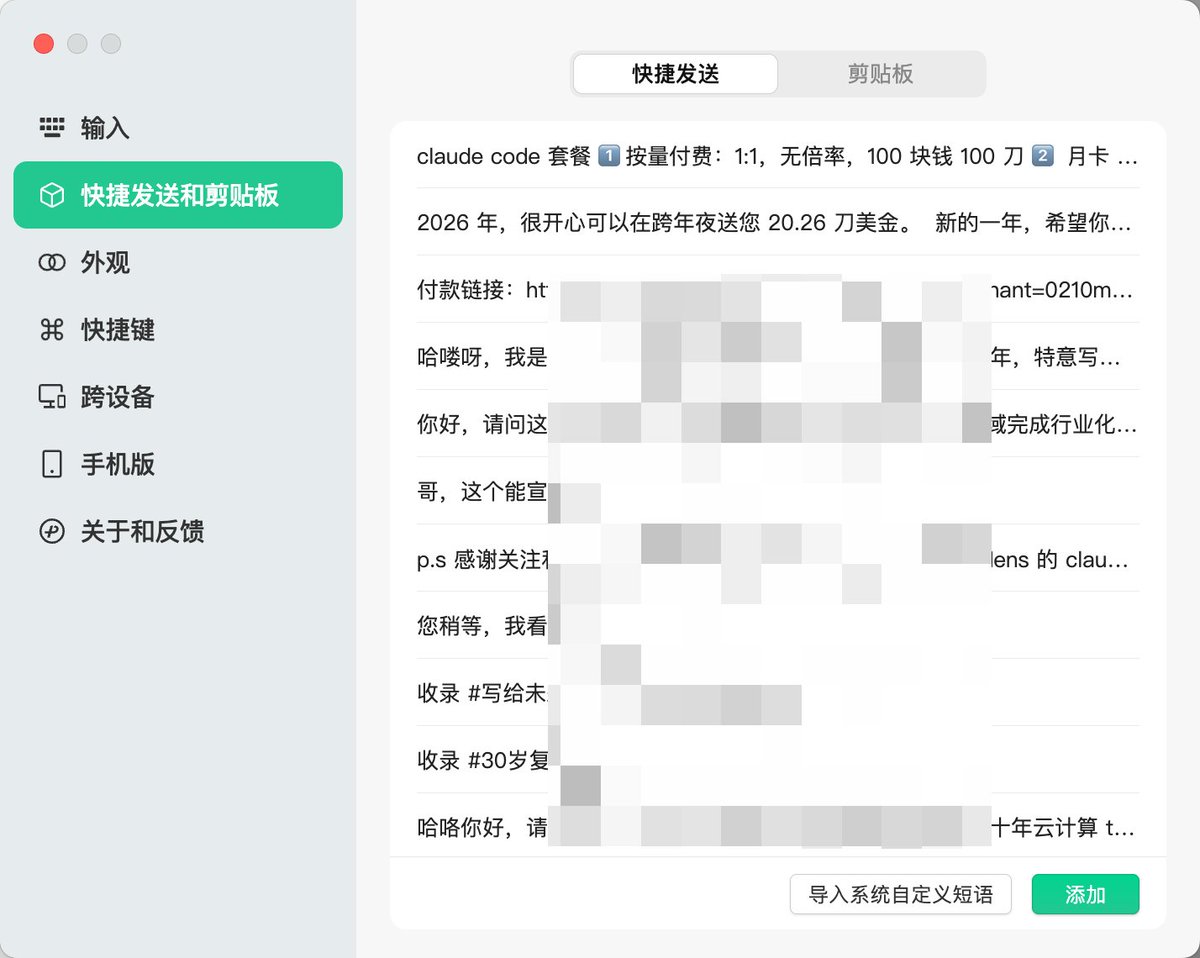Screen dimensions: 1200x958
Task: Select the '收录 #写给未' phrase row
Action: [x=778, y=692]
